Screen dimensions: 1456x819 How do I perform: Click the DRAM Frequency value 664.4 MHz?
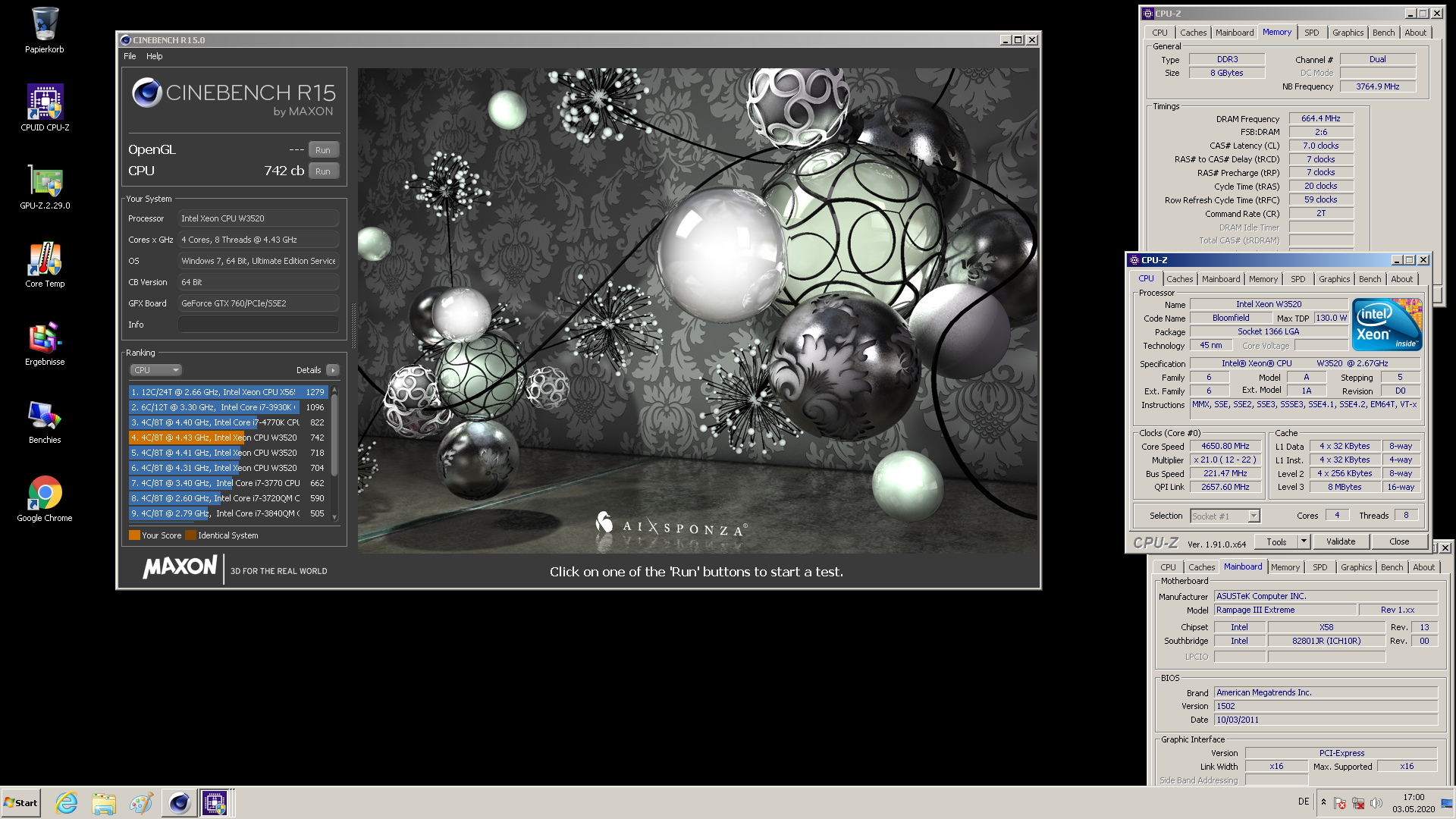[x=1320, y=119]
